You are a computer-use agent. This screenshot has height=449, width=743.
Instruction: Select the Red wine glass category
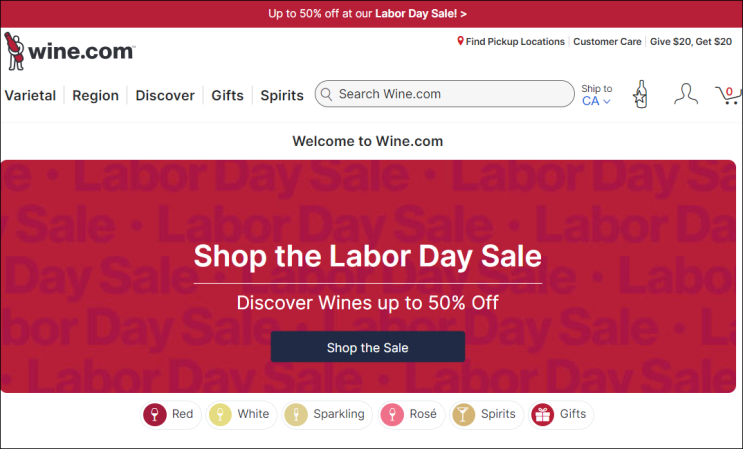tap(170, 414)
